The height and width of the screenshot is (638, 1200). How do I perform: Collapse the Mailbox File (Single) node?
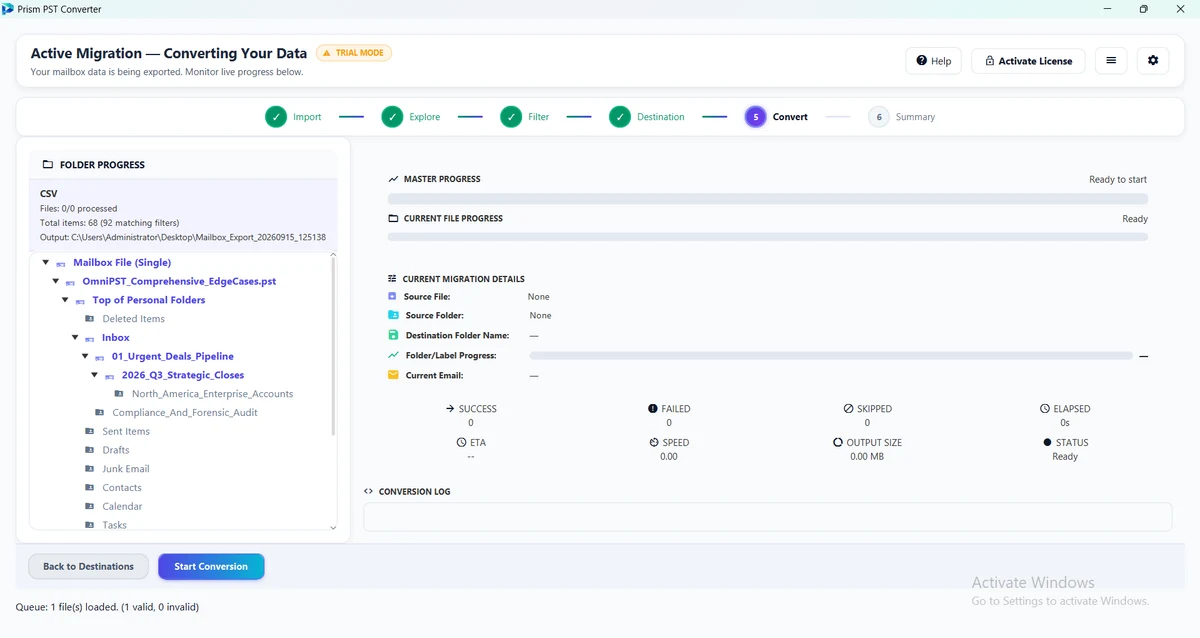[x=47, y=263]
